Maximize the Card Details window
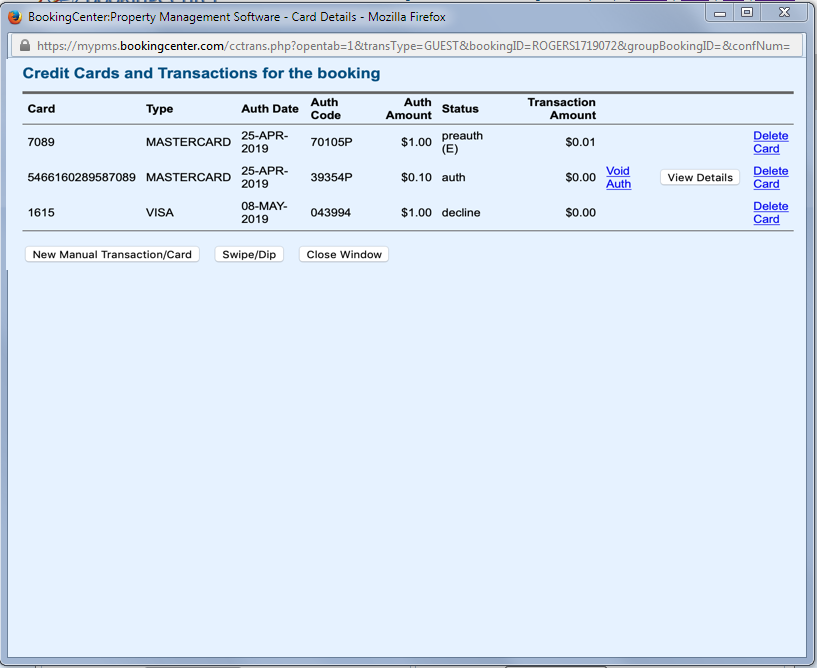This screenshot has width=817, height=668. coord(747,13)
